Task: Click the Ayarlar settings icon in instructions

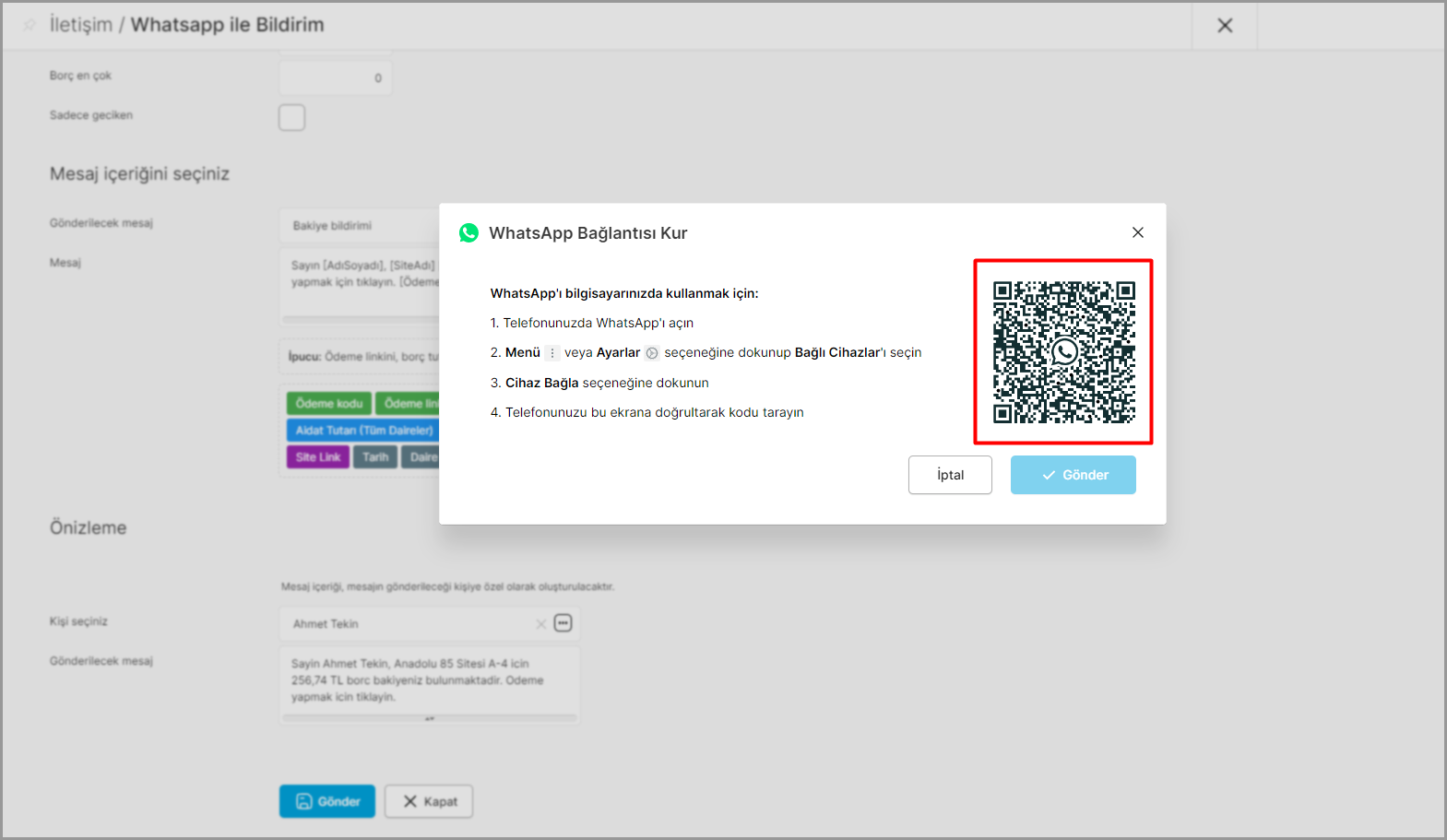Action: coord(652,353)
